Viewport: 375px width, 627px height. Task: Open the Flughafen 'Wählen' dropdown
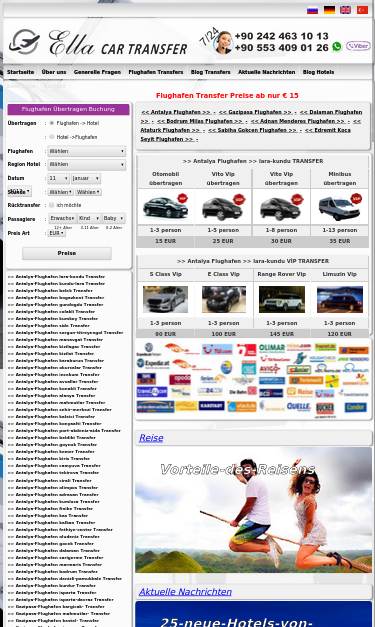coord(87,151)
